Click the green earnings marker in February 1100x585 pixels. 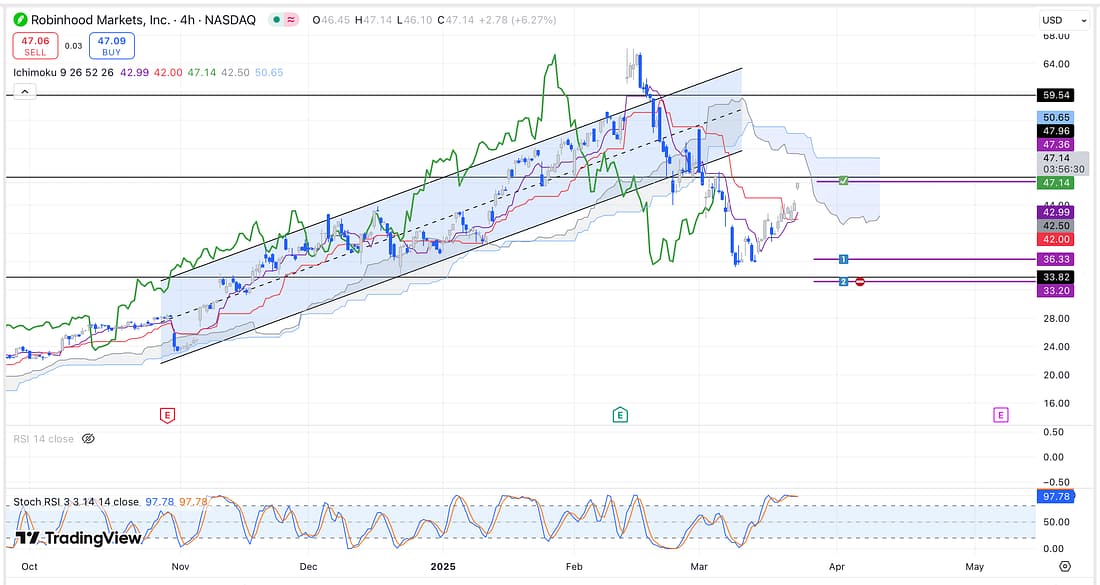click(x=620, y=414)
